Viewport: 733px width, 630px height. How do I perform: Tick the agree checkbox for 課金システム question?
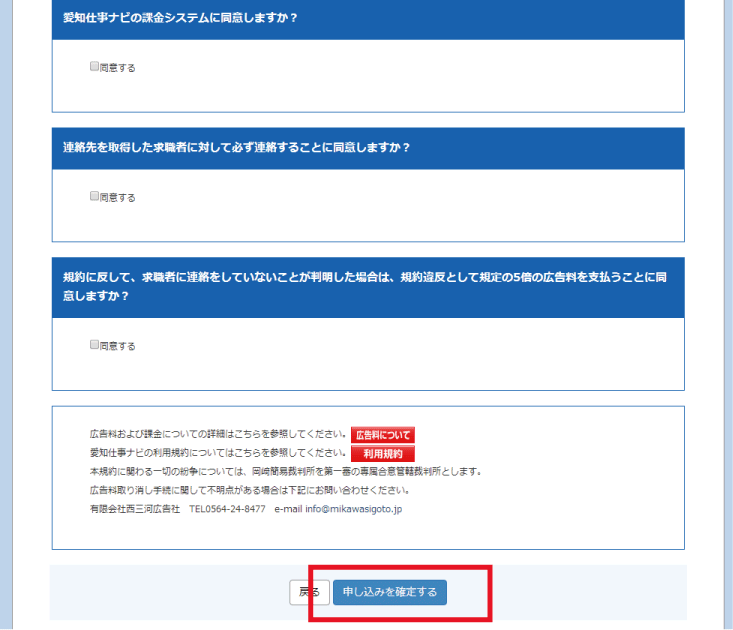[x=94, y=67]
